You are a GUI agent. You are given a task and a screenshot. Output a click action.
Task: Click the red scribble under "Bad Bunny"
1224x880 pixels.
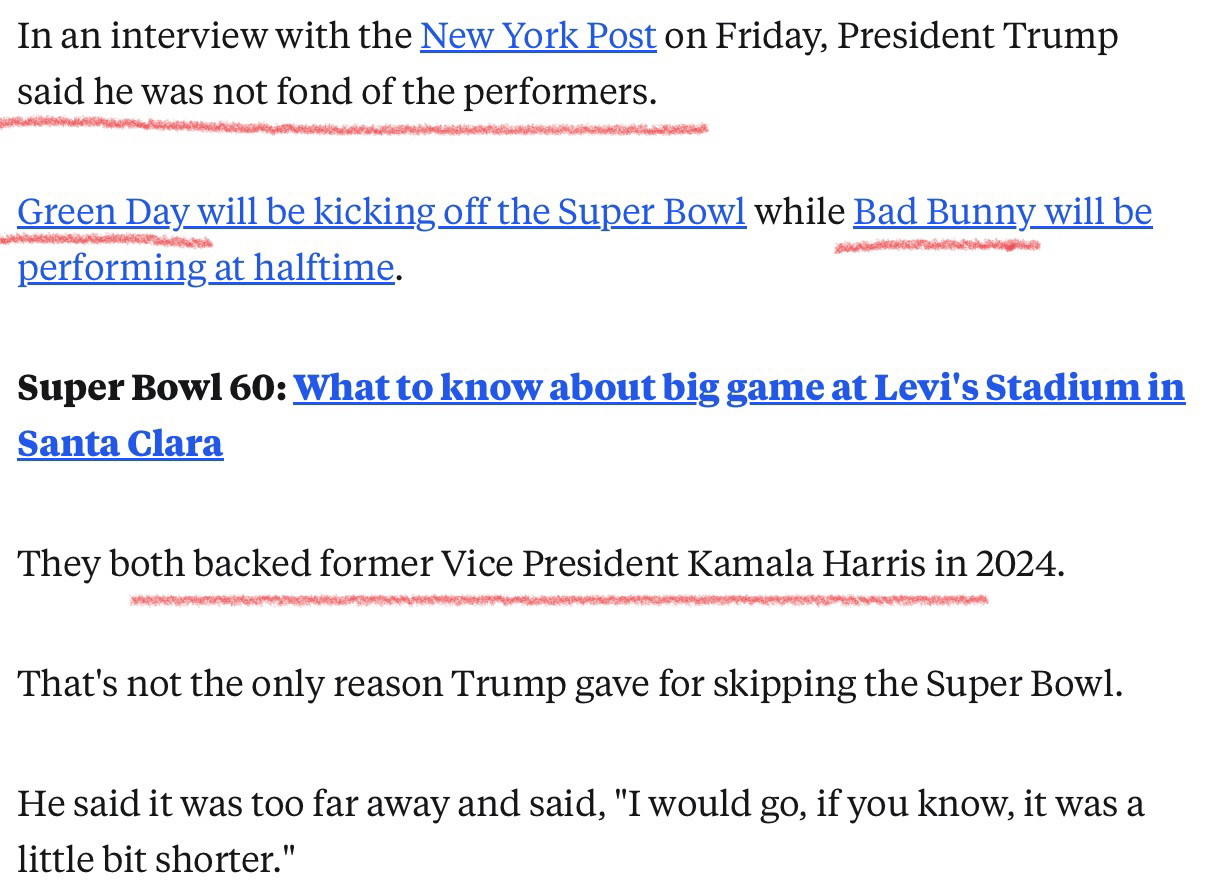(x=937, y=245)
